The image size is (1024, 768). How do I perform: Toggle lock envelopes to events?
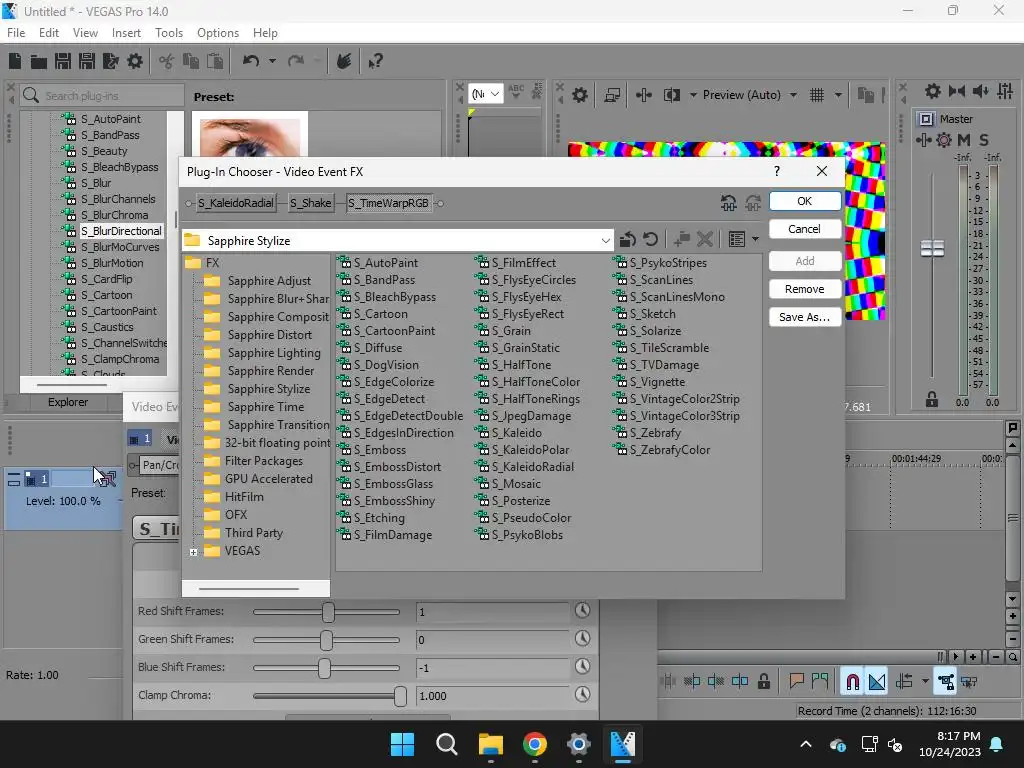point(946,682)
